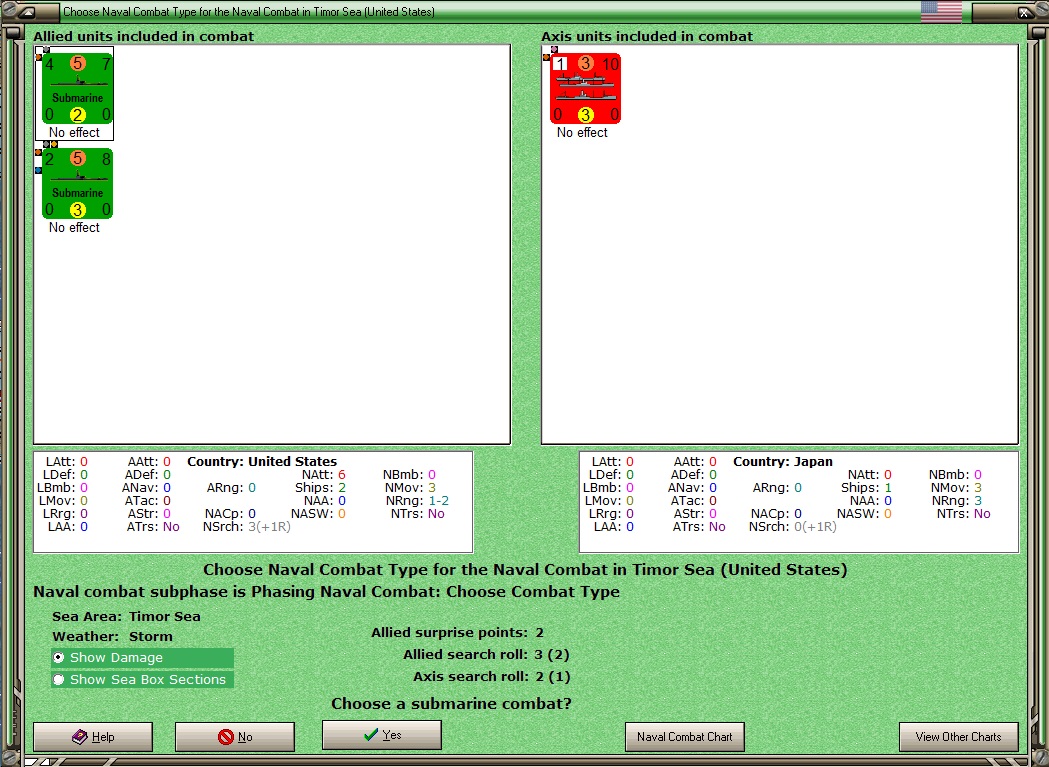Click 'NSrch: 3(+1R)' in United States stats
Viewport: 1049px width, 767px height.
pos(247,527)
